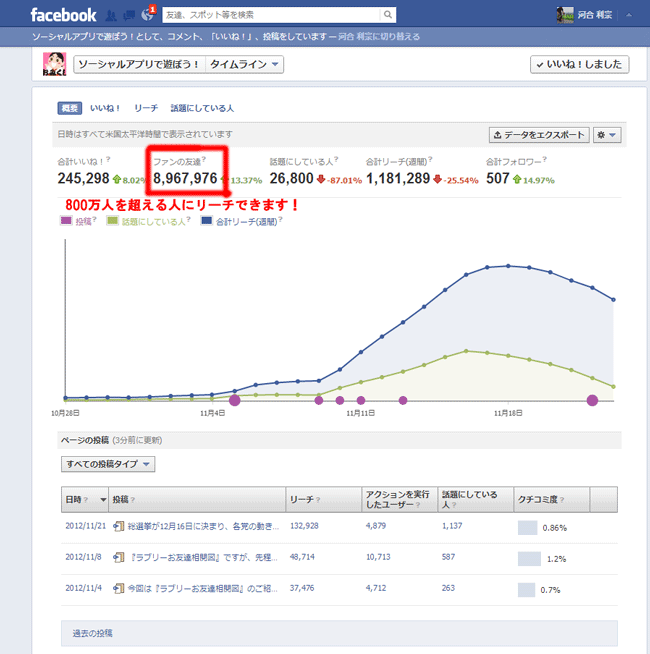The image size is (650, 654).
Task: Open the タイムライン dropdown
Action: pyautogui.click(x=244, y=64)
